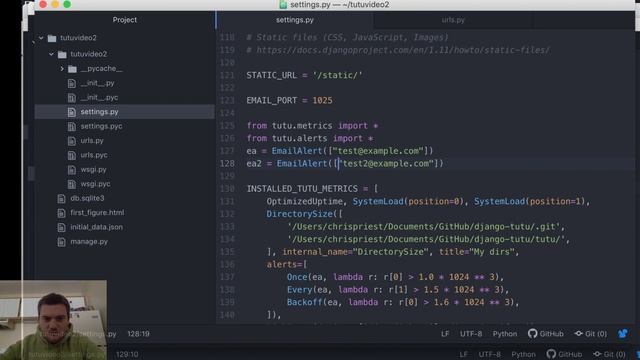This screenshot has width=640, height=360.
Task: Click the djangoproject docs URL comment
Action: [403, 50]
